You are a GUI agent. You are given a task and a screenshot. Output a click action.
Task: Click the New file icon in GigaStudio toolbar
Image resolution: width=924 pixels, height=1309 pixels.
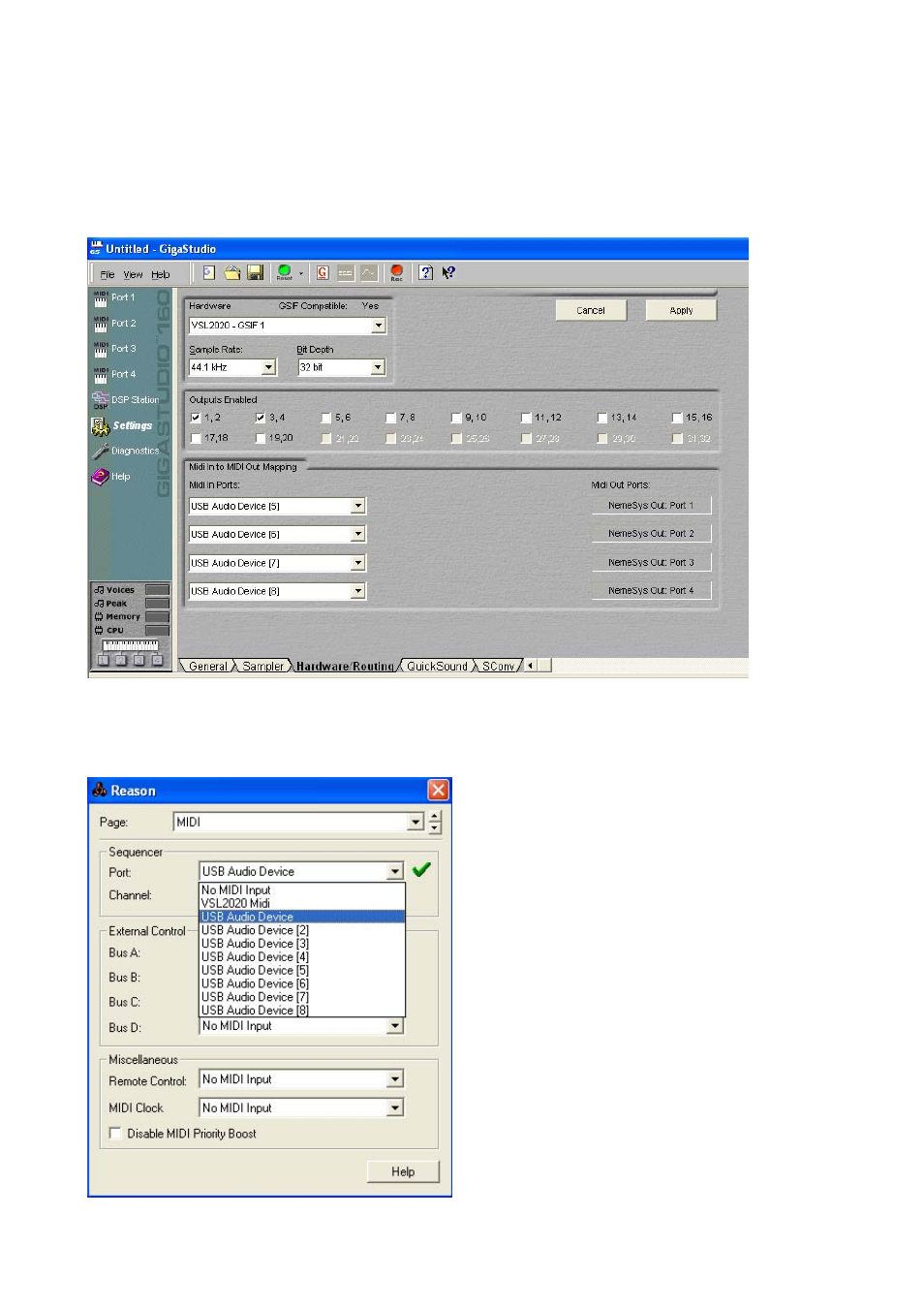(208, 273)
